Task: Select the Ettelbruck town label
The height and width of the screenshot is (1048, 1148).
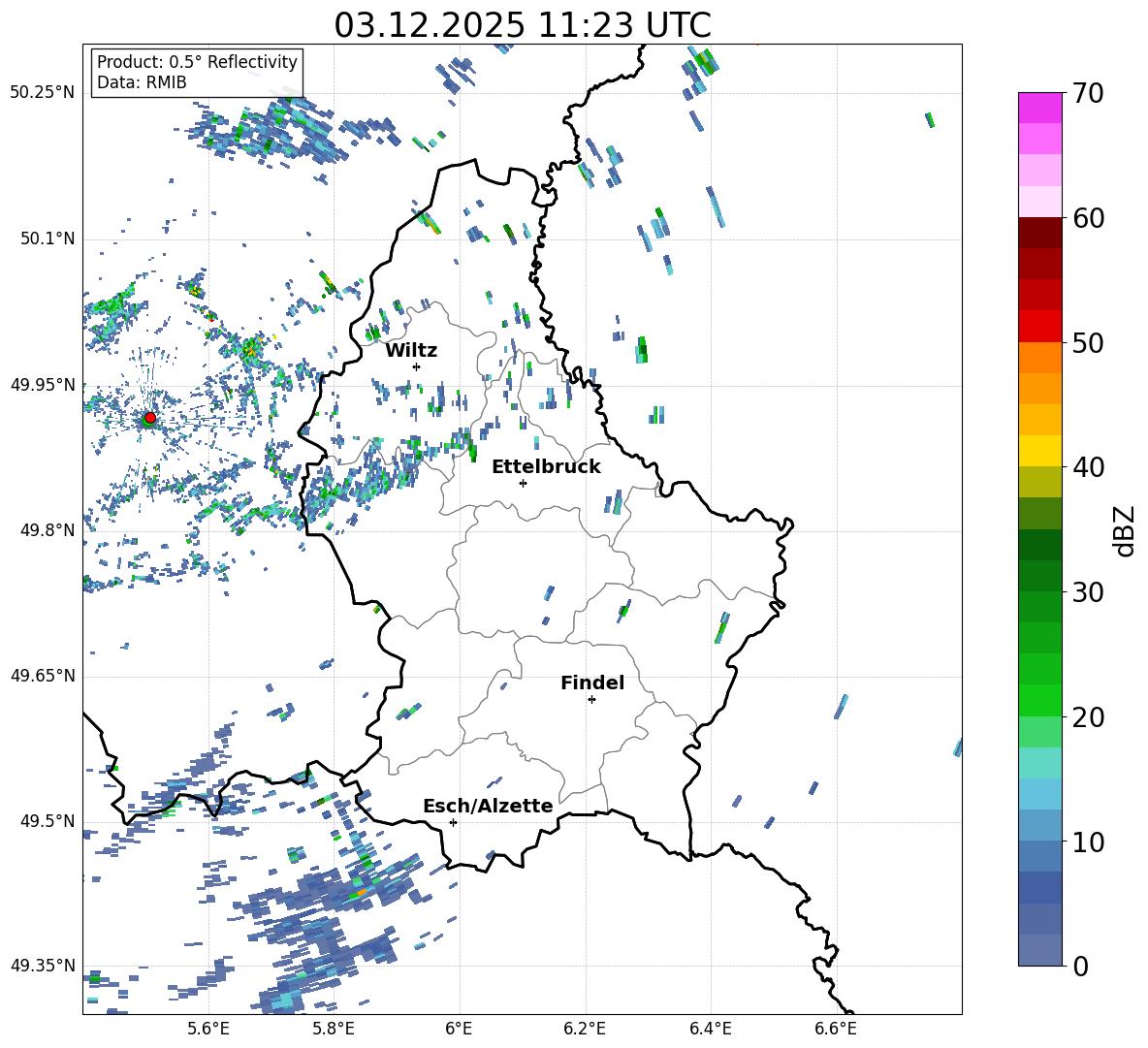Action: pyautogui.click(x=545, y=466)
